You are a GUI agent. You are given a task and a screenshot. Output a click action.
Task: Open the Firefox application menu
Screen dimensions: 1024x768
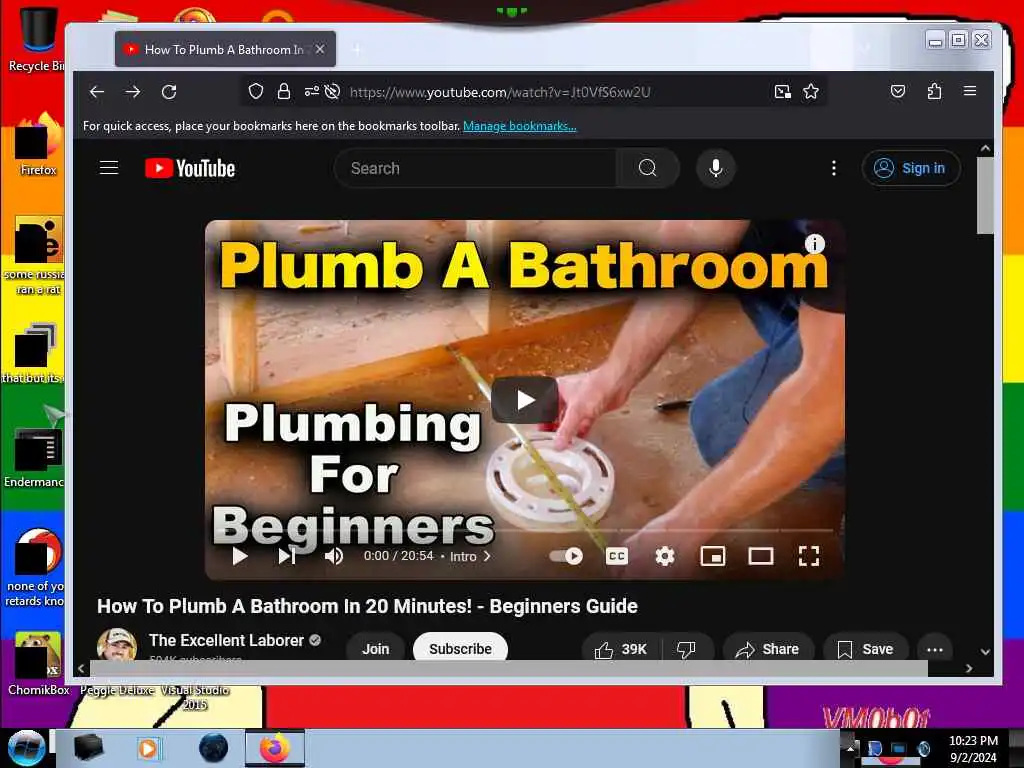[970, 91]
